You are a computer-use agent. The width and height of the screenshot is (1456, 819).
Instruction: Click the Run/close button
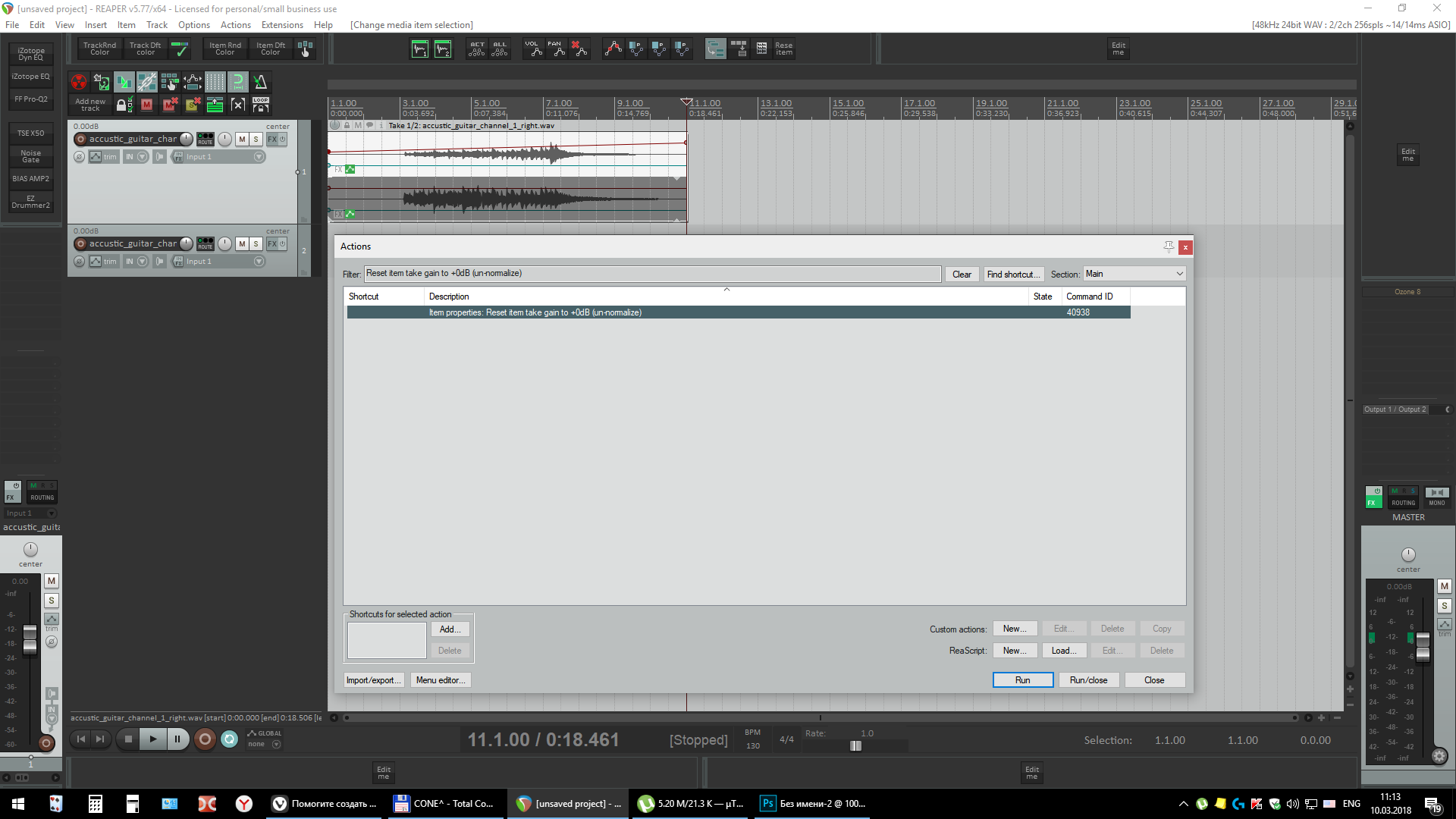(1087, 679)
